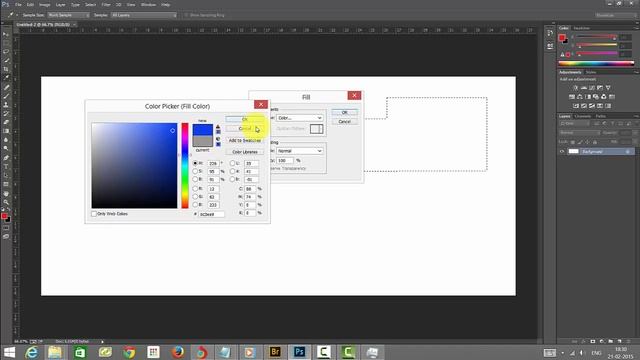The width and height of the screenshot is (640, 360).
Task: Toggle the Show Sampling Ring checkbox
Action: [x=186, y=15]
